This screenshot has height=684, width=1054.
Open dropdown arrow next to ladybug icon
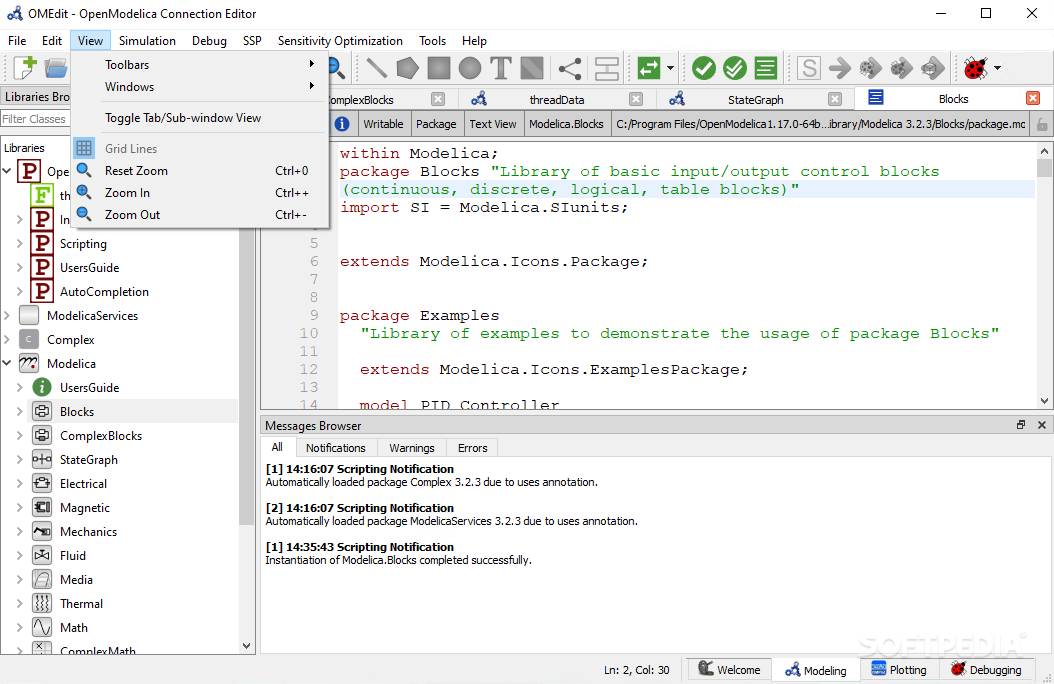point(998,68)
